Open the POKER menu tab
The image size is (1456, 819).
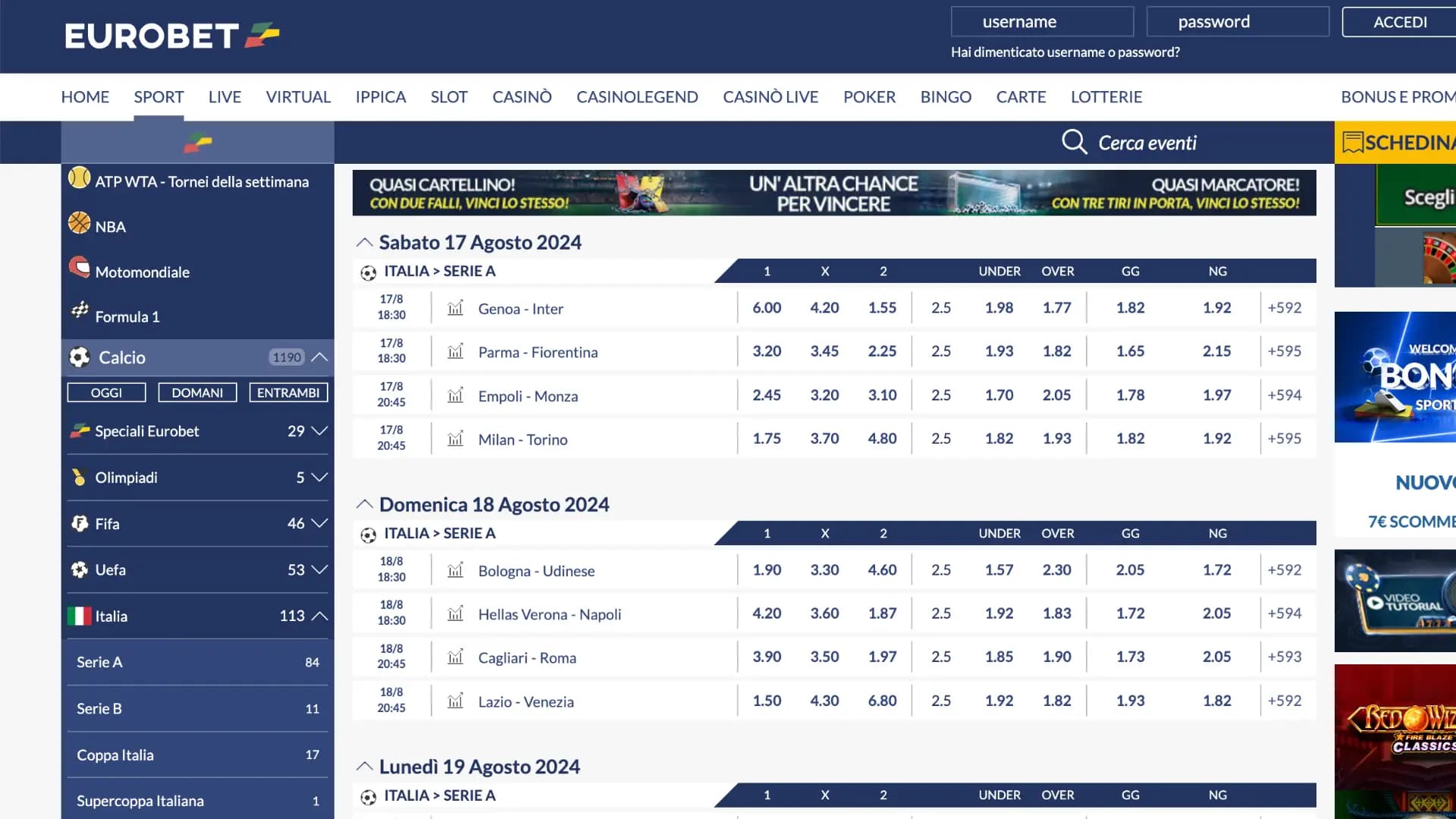tap(869, 97)
